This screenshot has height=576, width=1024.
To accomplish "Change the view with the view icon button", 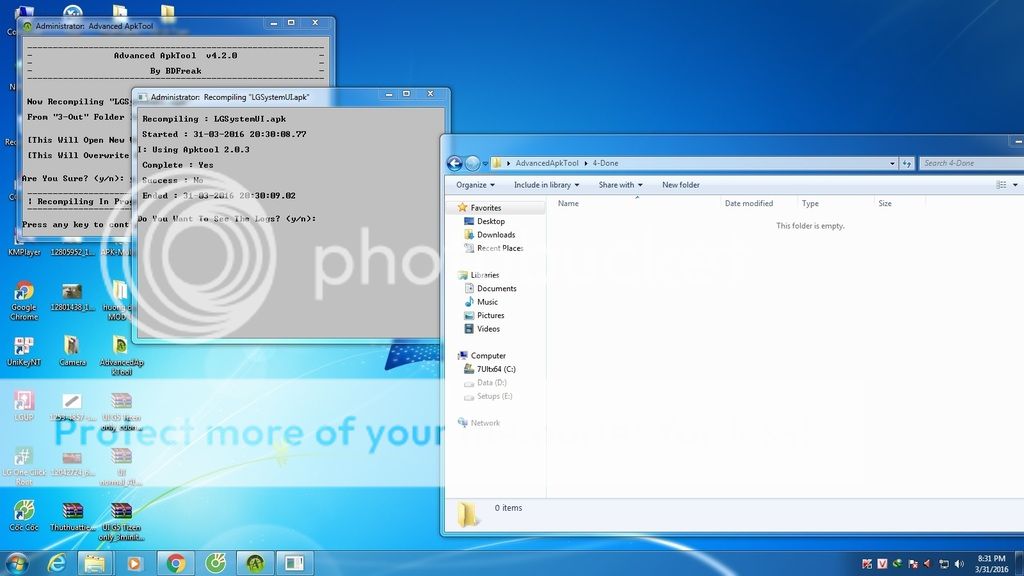I will pyautogui.click(x=1001, y=185).
